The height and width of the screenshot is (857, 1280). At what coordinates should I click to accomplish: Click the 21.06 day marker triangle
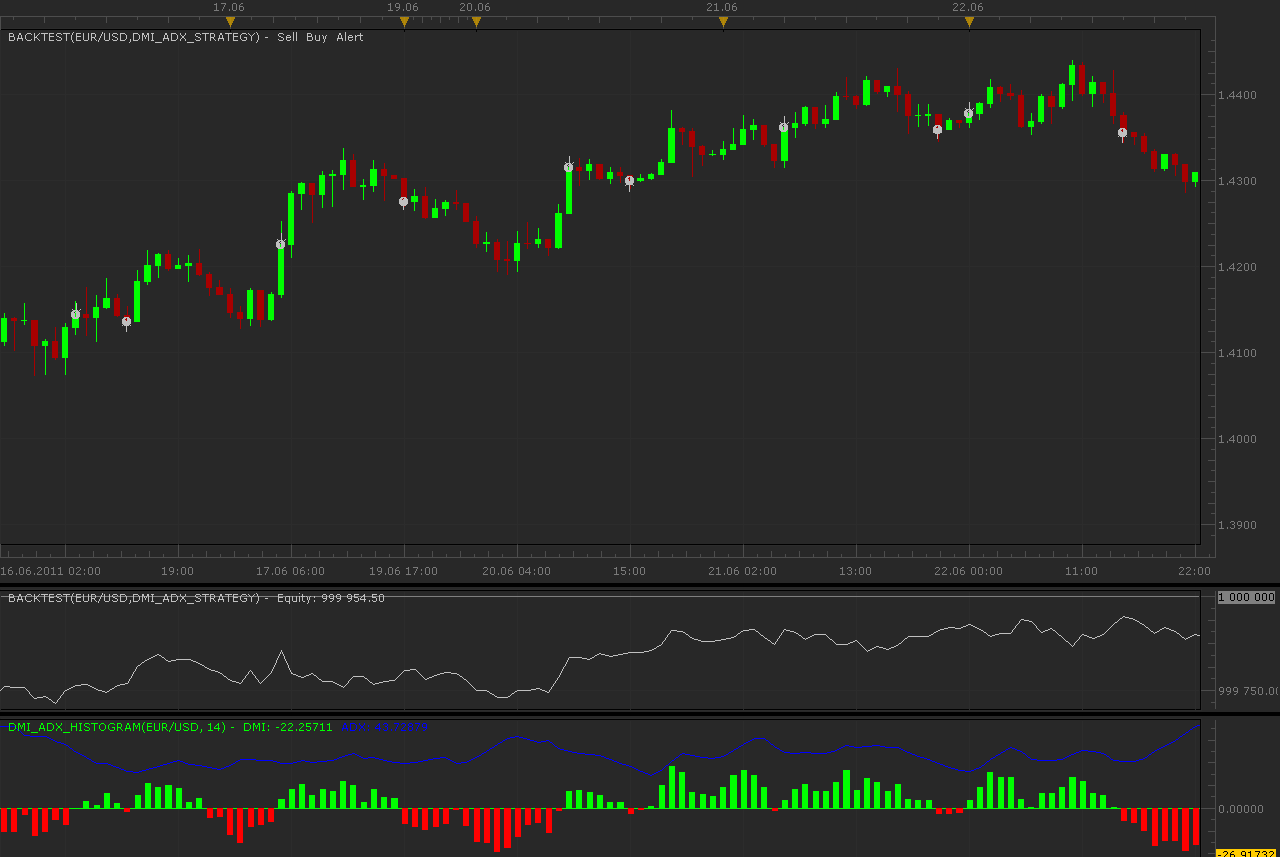click(x=723, y=22)
